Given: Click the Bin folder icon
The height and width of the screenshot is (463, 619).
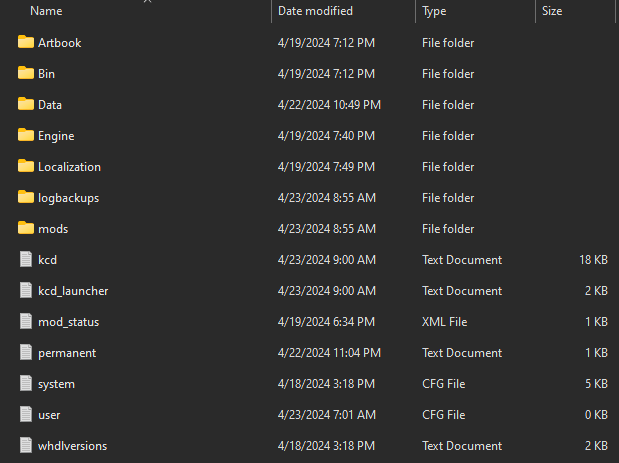Looking at the screenshot, I should [26, 73].
